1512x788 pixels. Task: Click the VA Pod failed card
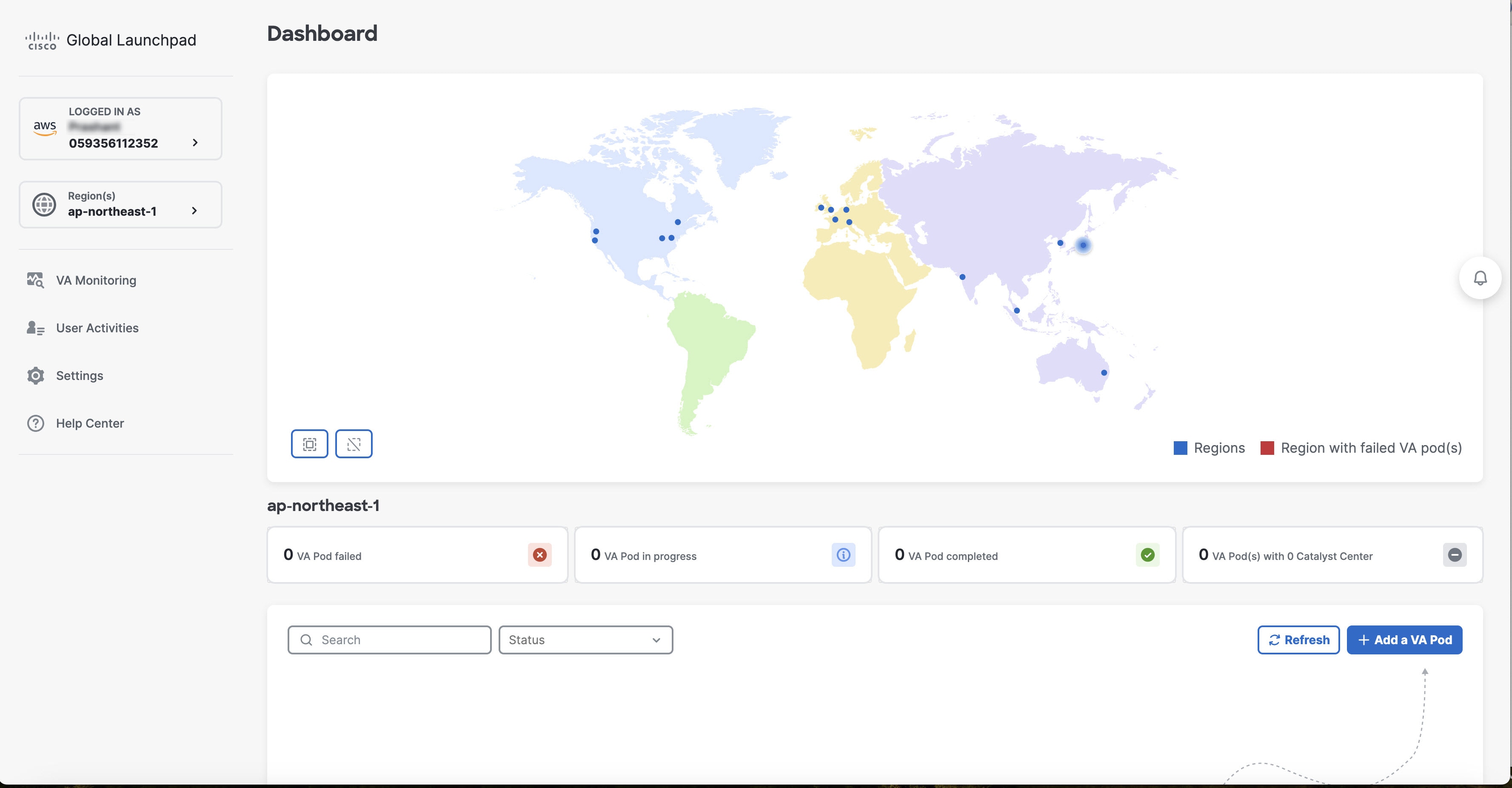[x=417, y=555]
